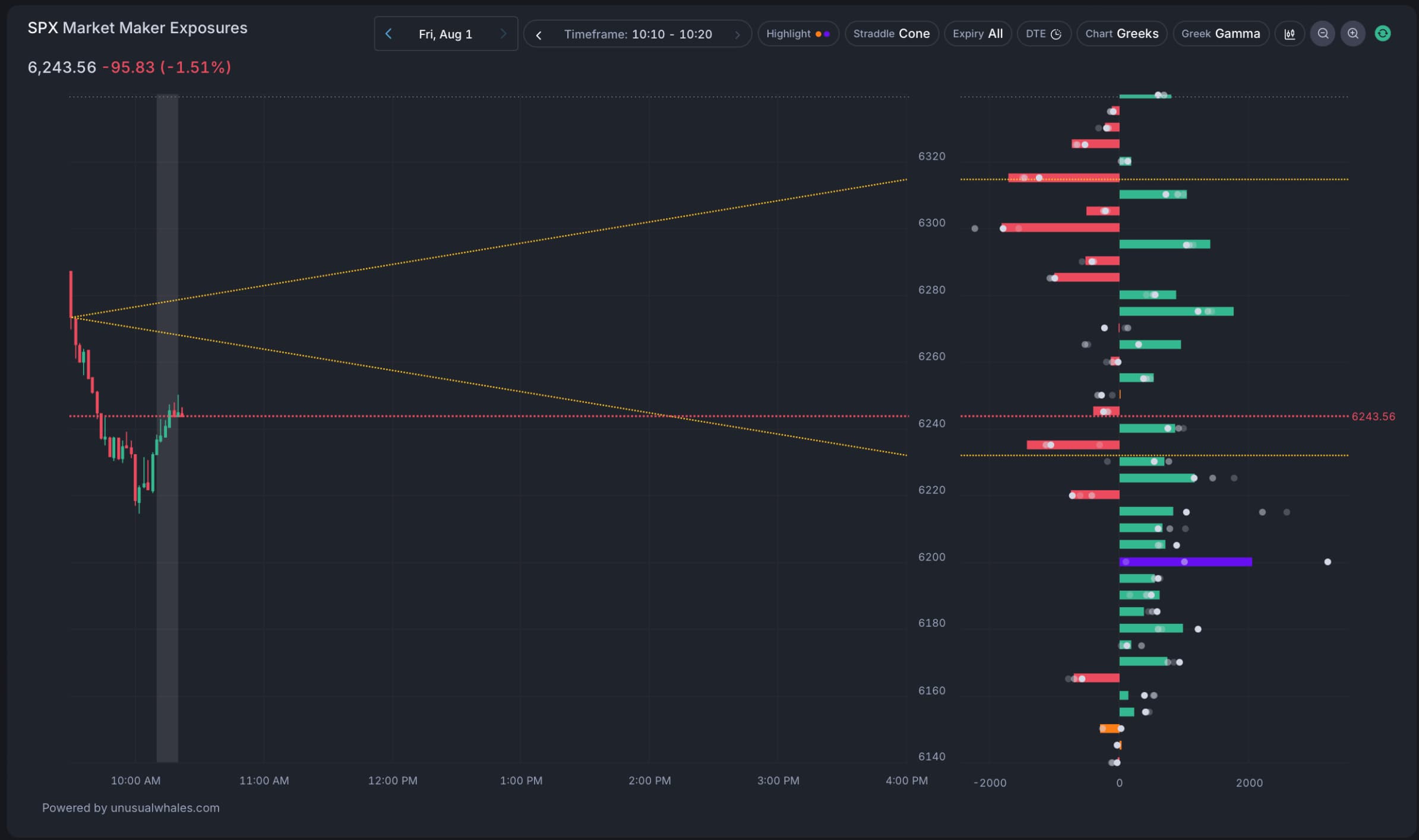1419x840 pixels.
Task: Open the Fri, Aug 1 date picker
Action: coord(445,34)
